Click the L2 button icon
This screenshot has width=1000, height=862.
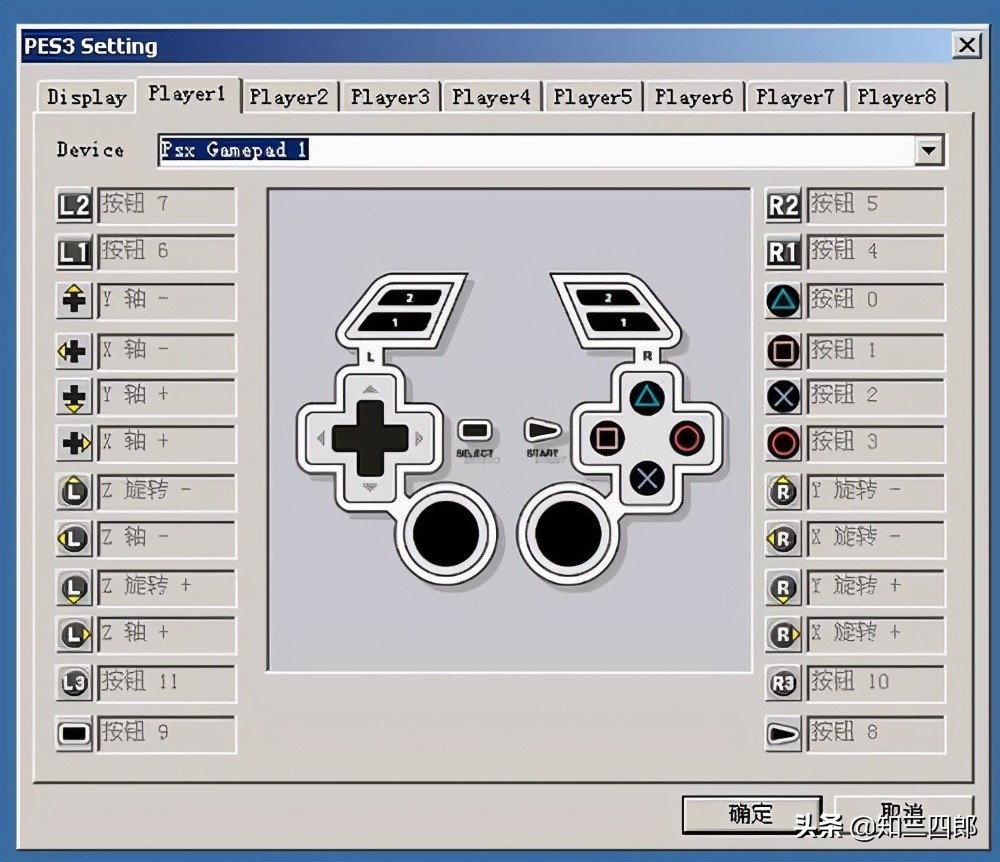[74, 206]
